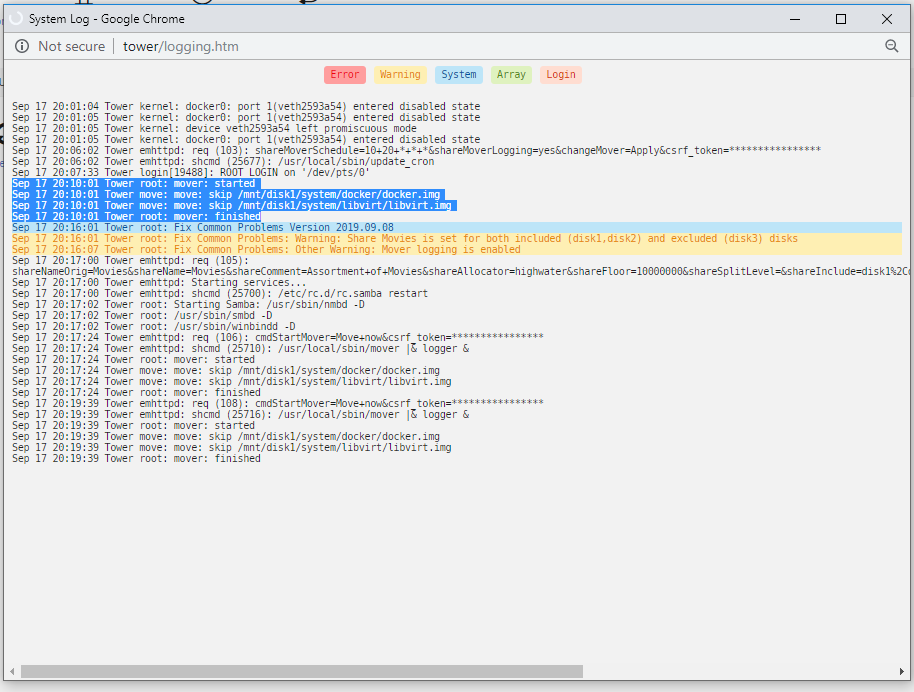This screenshot has height=692, width=914.
Task: Click line '/etc/rc.d/rc.samba restart'
Action: point(220,293)
